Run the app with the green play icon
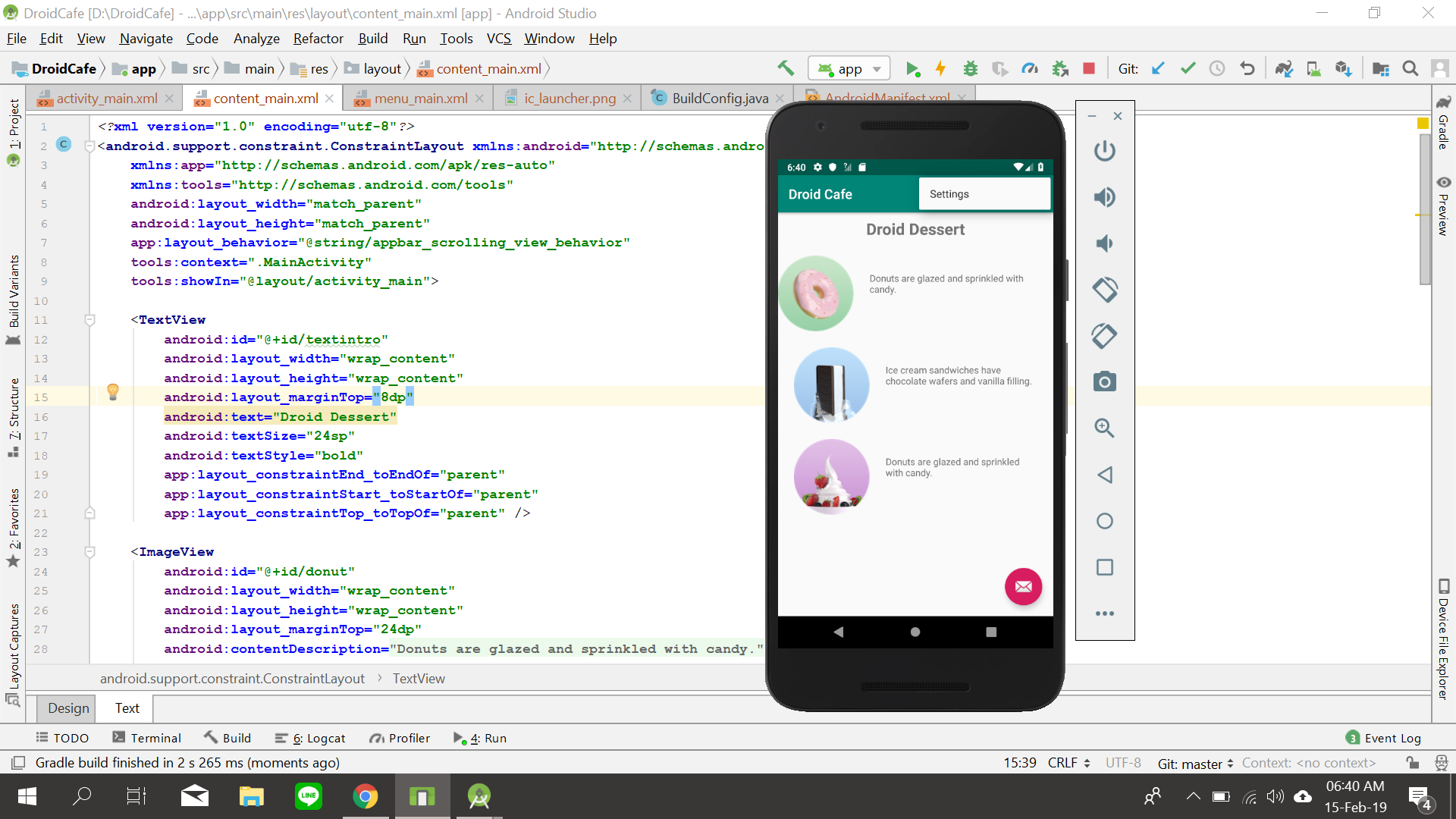 click(912, 69)
